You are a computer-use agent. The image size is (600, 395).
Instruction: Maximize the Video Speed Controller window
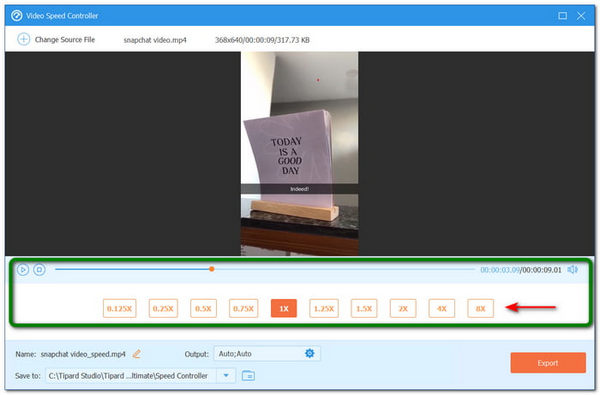[x=562, y=16]
